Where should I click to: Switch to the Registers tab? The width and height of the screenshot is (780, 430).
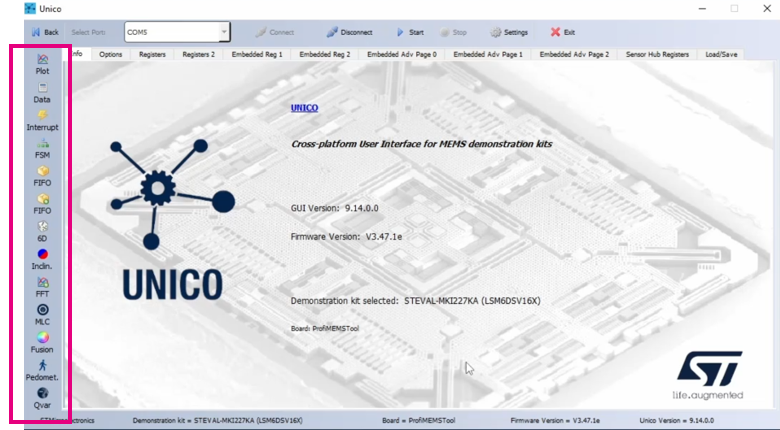152,54
